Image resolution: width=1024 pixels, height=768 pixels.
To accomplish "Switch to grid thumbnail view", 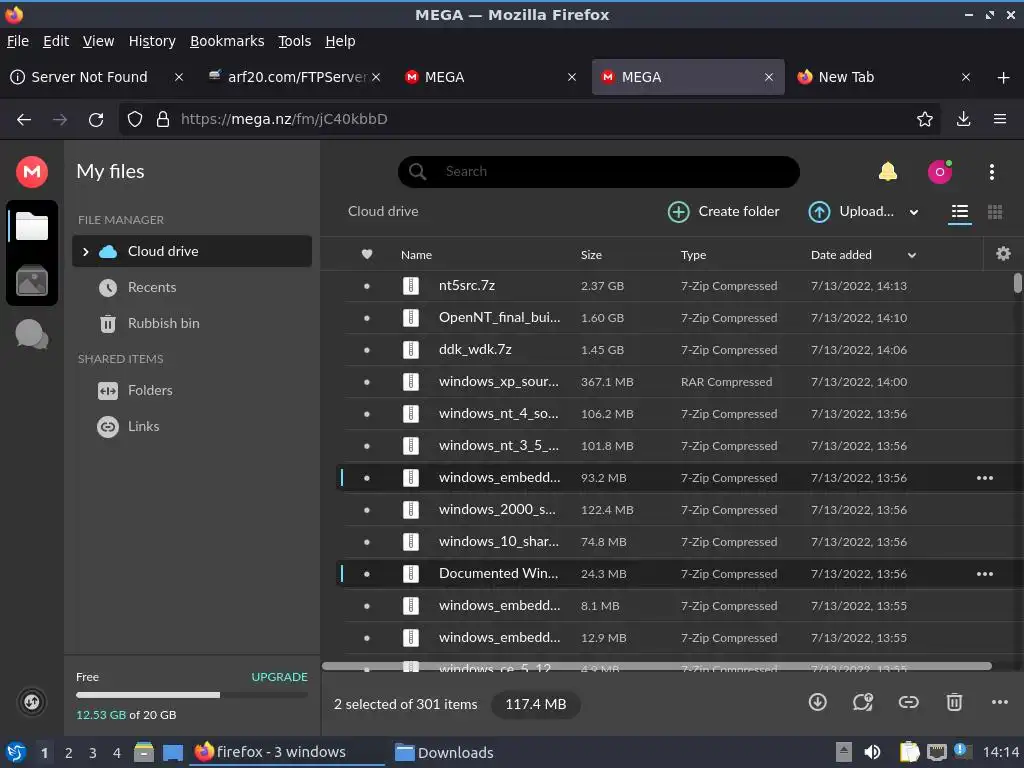I will point(995,212).
